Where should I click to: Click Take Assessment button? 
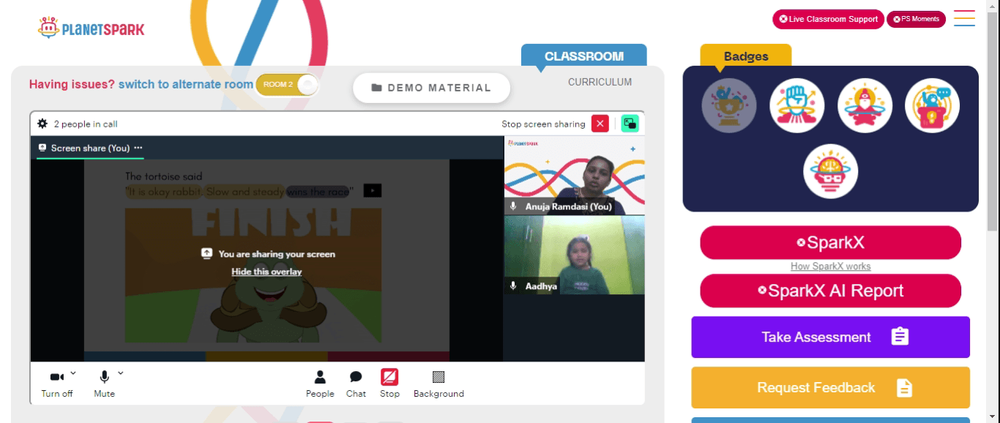click(x=830, y=337)
